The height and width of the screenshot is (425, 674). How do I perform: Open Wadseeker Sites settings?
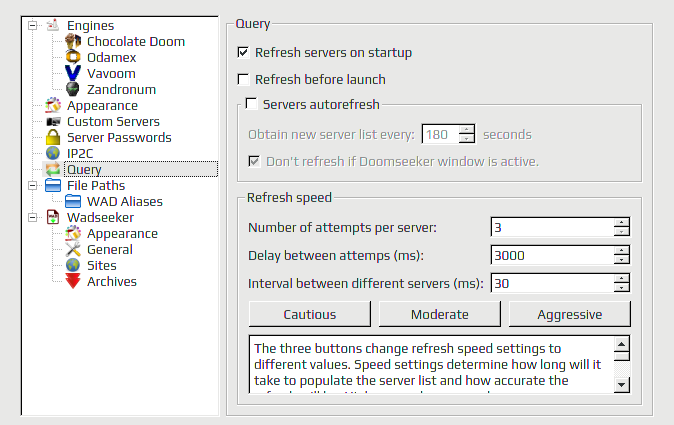coord(101,265)
